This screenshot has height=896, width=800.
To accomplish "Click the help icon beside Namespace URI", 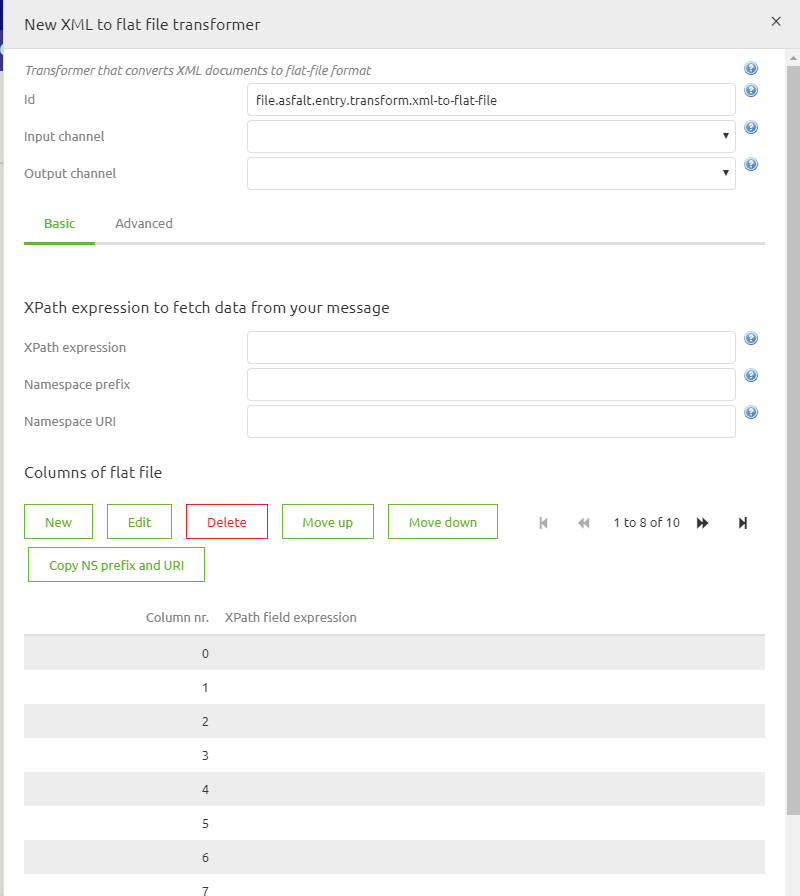I will 751,411.
